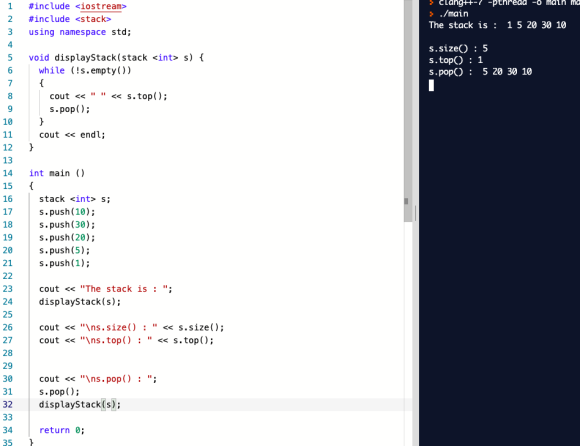Click the 's.push(1);' line
Image resolution: width=580 pixels, height=446 pixels.
click(x=64, y=263)
